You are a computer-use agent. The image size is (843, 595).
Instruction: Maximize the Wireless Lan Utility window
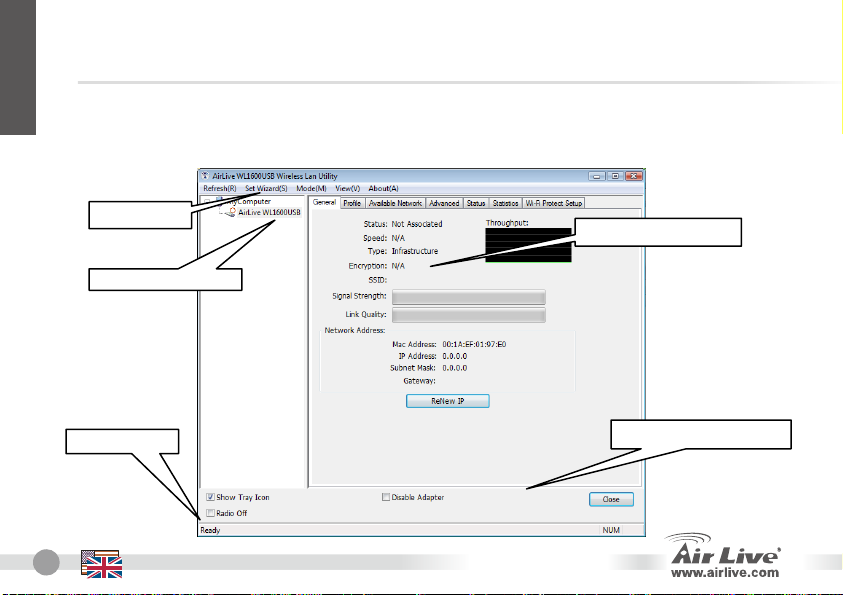pyautogui.click(x=616, y=174)
